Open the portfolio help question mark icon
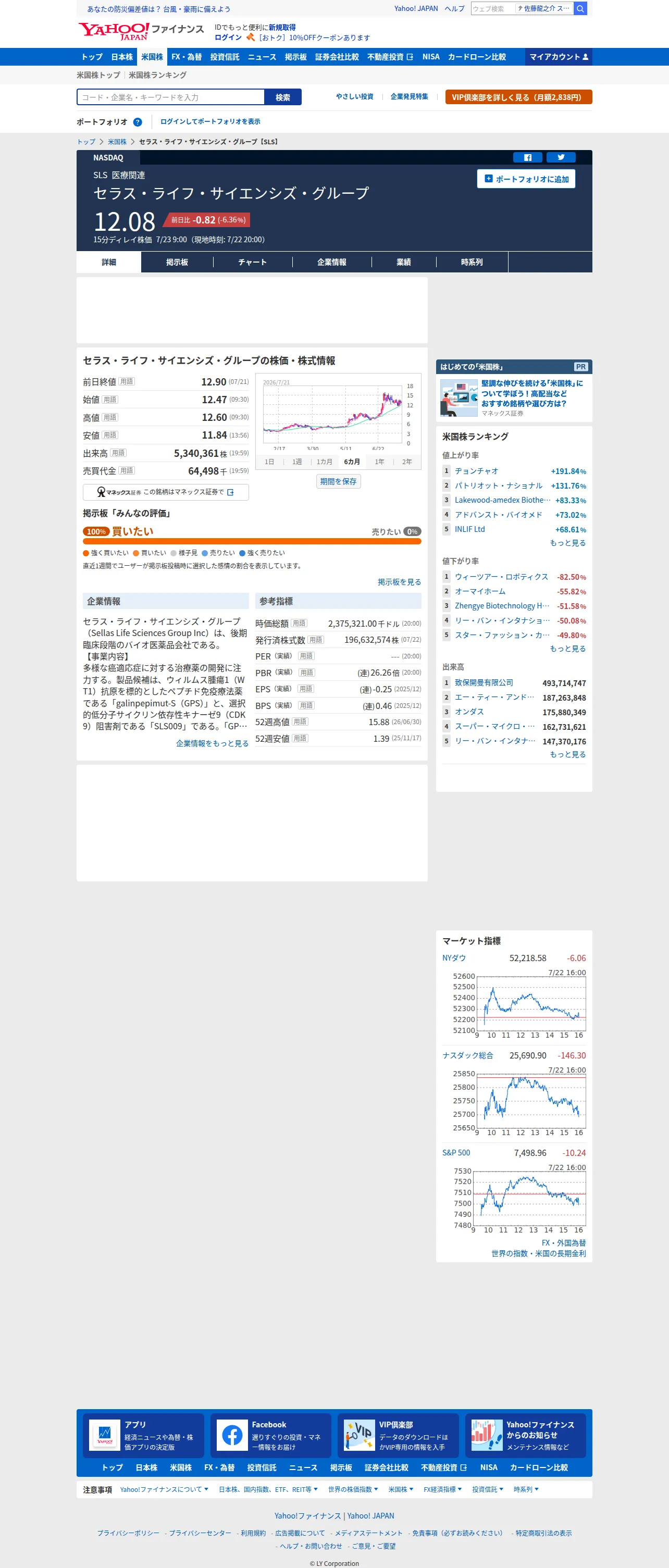The height and width of the screenshot is (1568, 669). (x=138, y=122)
